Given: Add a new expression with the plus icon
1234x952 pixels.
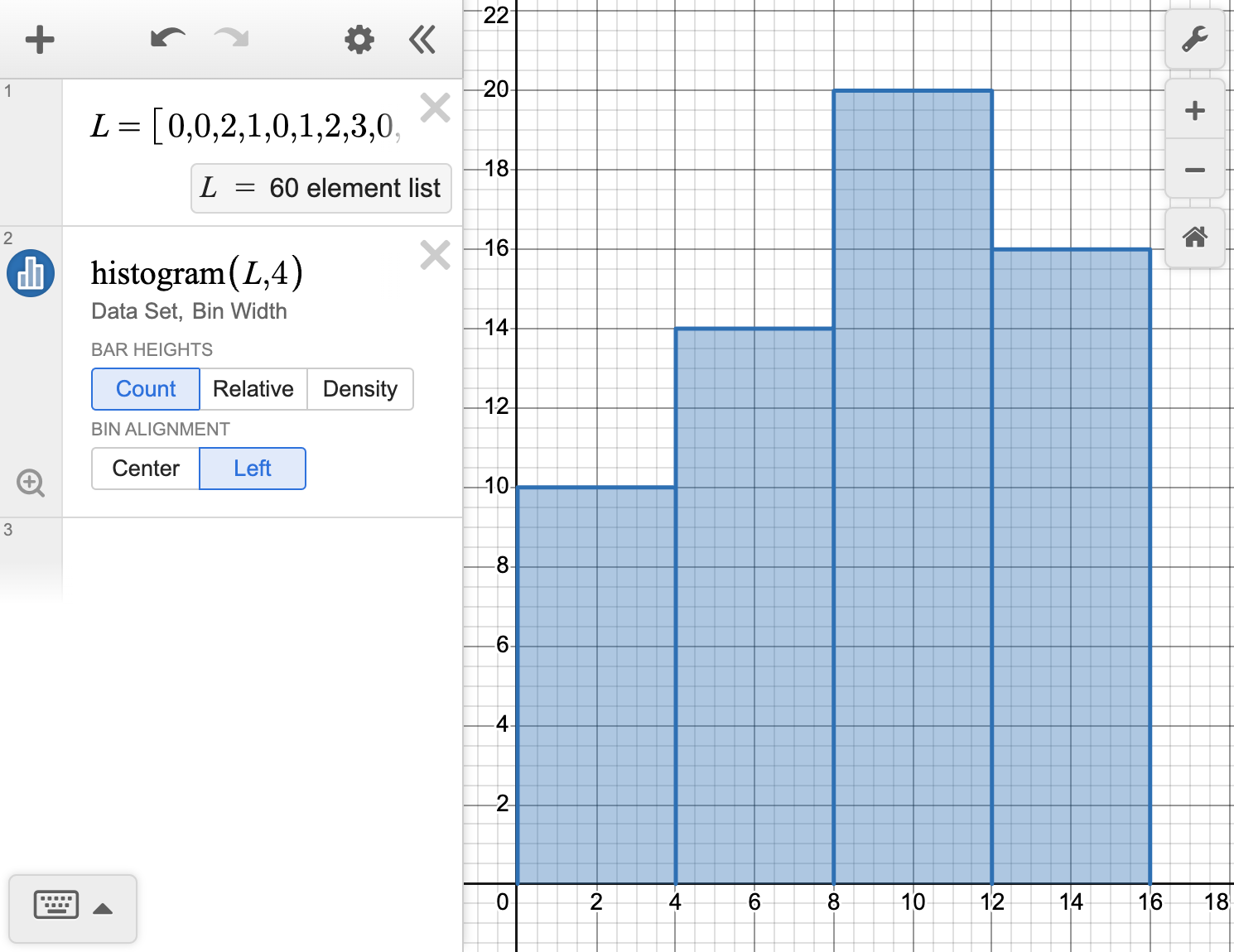Looking at the screenshot, I should [40, 39].
